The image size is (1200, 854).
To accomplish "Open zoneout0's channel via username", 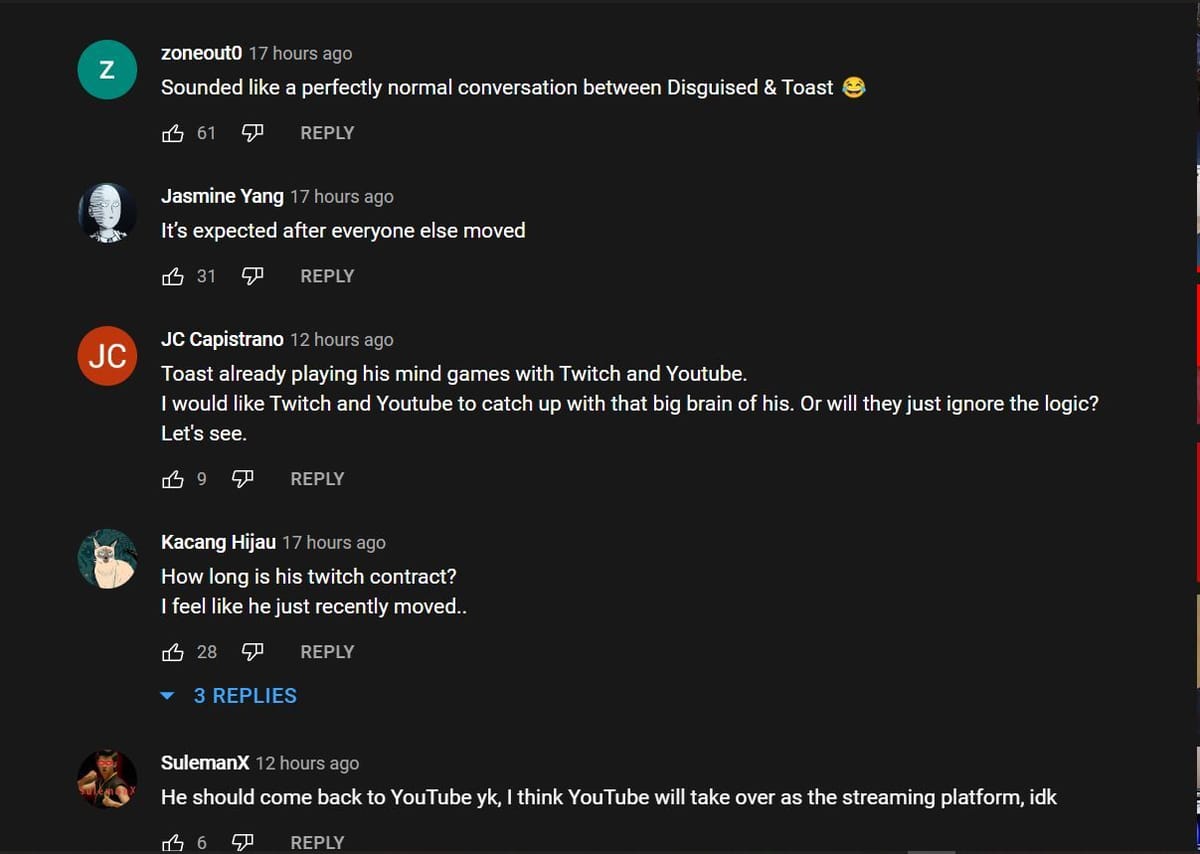I will click(x=200, y=53).
